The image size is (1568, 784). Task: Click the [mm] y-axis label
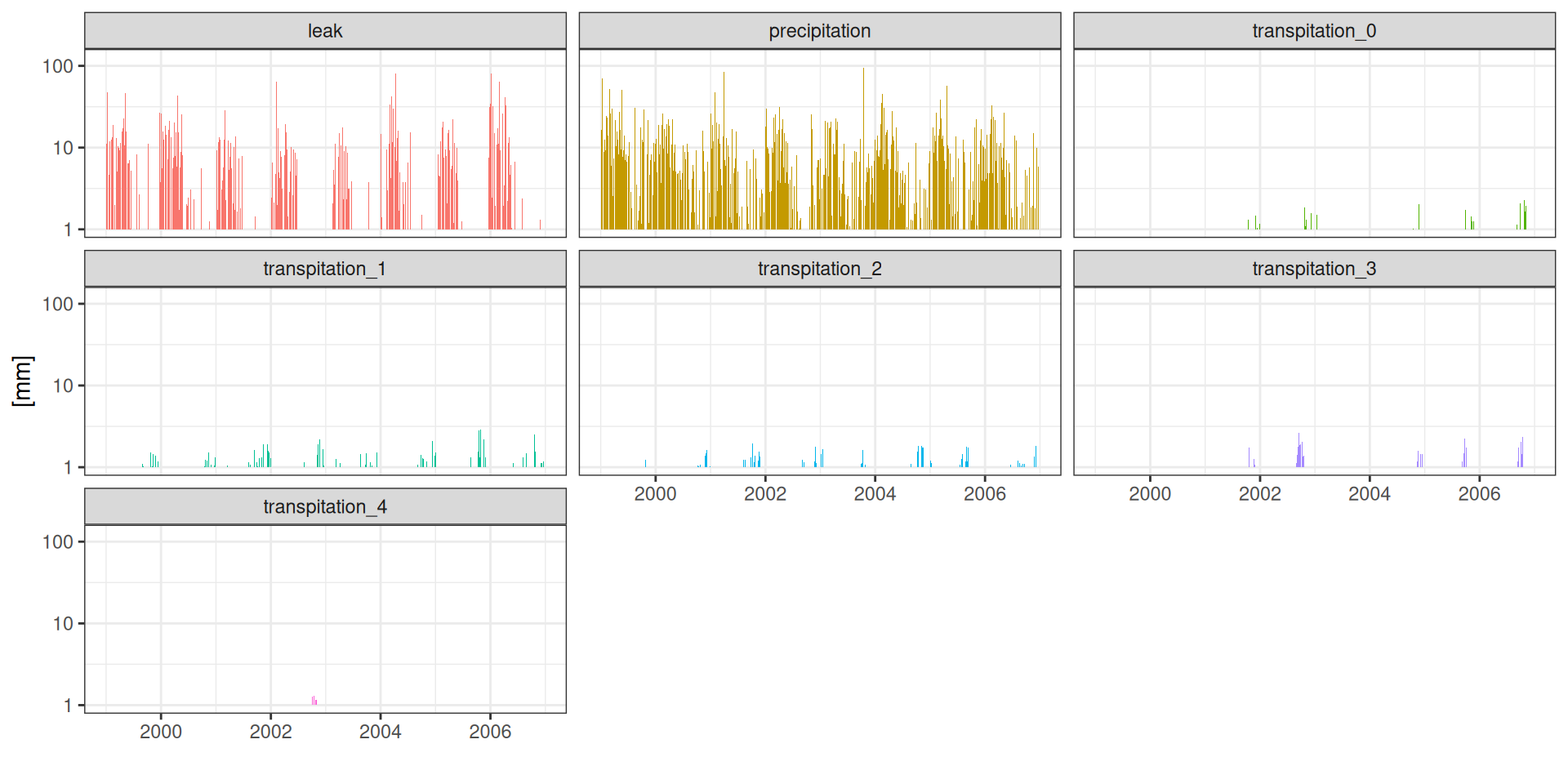coord(23,381)
